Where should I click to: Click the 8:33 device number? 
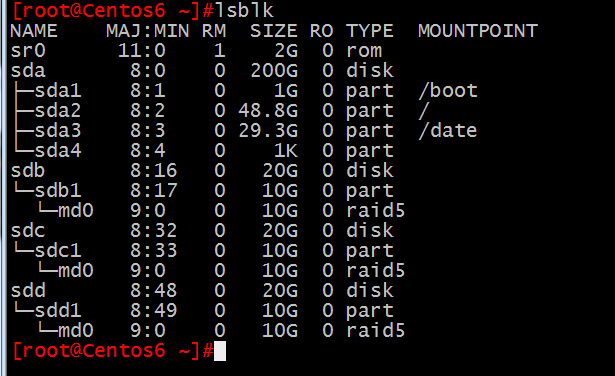pos(154,251)
